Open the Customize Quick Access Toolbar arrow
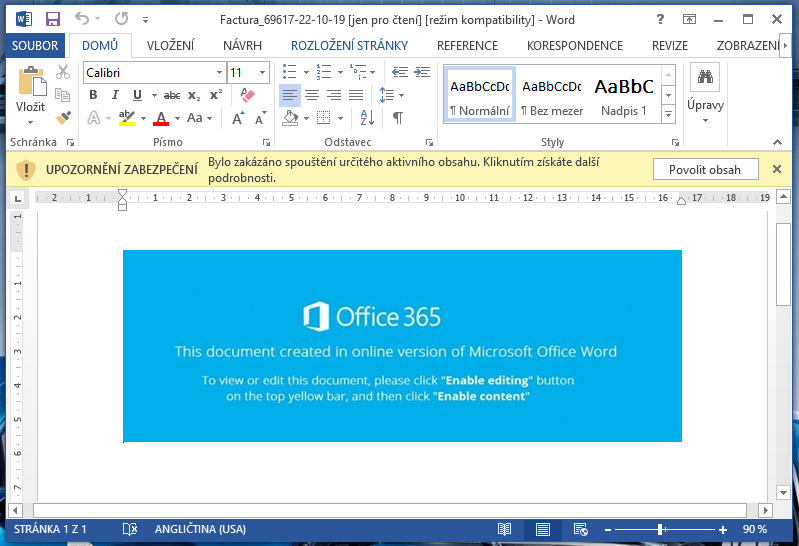The image size is (799, 546). [x=145, y=20]
